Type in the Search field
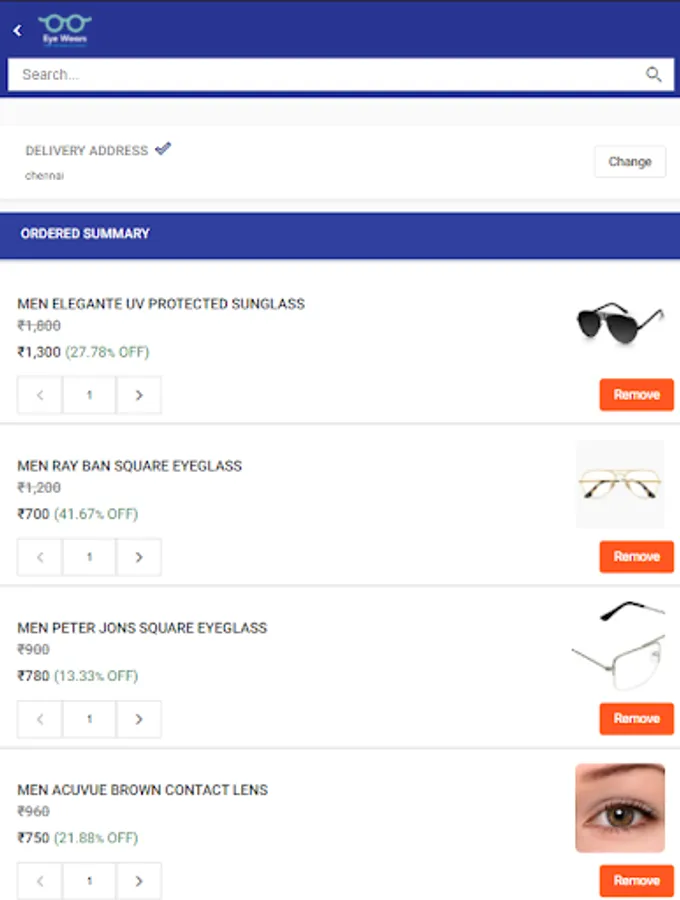The image size is (680, 900). coord(320,74)
